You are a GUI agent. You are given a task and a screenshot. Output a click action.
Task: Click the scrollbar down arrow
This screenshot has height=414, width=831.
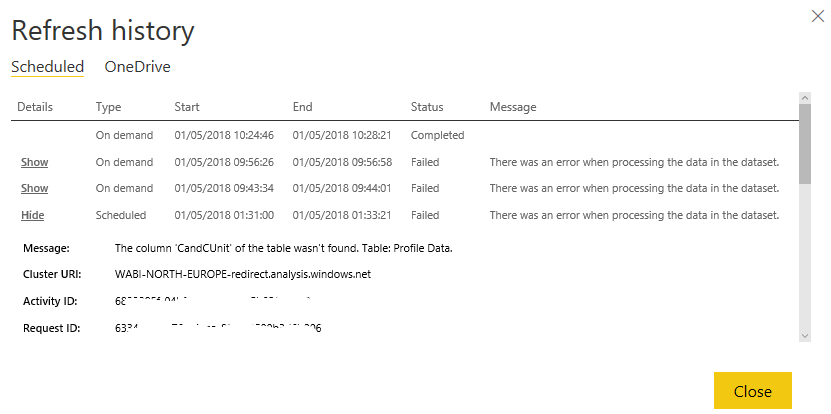(x=804, y=336)
